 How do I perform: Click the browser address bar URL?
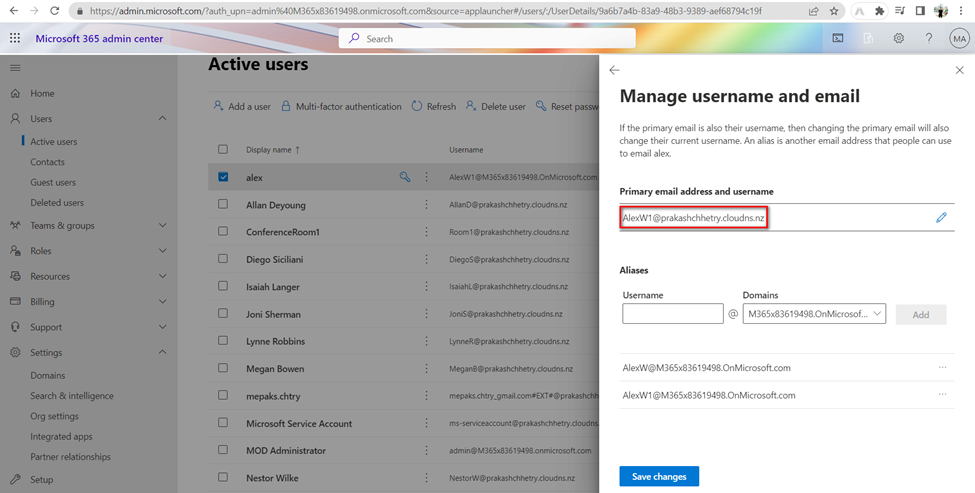[426, 11]
